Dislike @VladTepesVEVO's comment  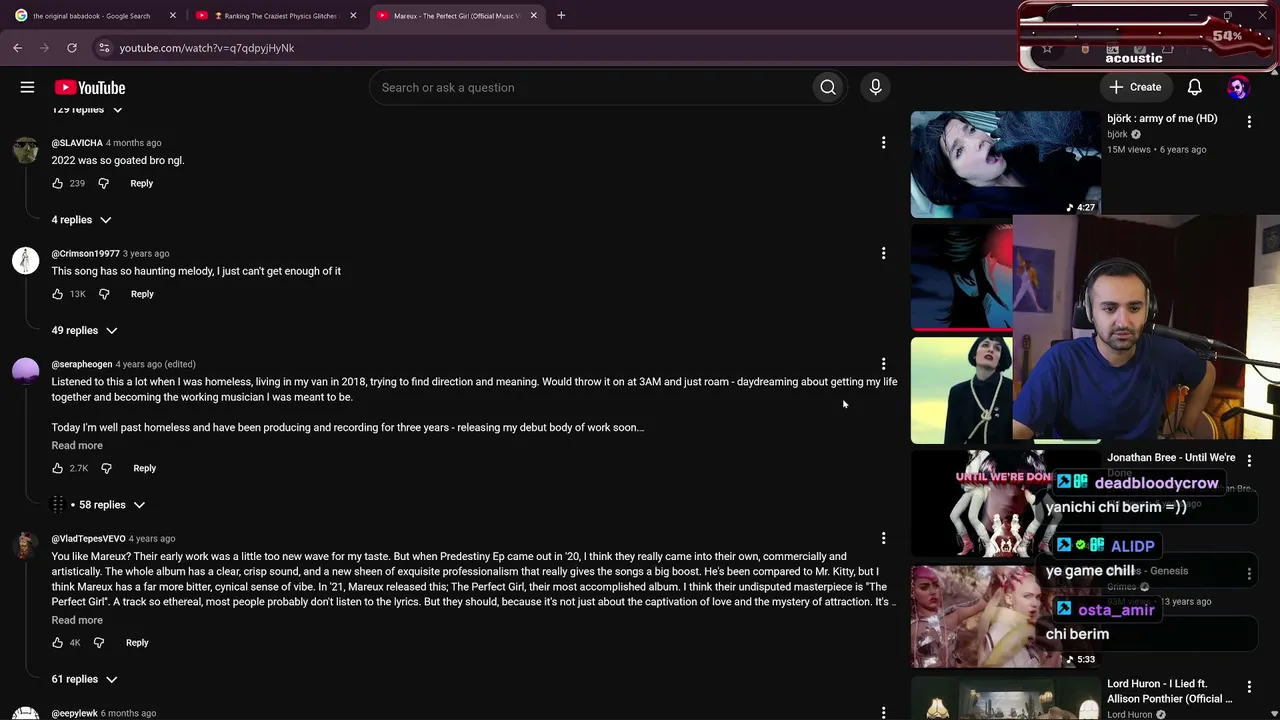(98, 642)
